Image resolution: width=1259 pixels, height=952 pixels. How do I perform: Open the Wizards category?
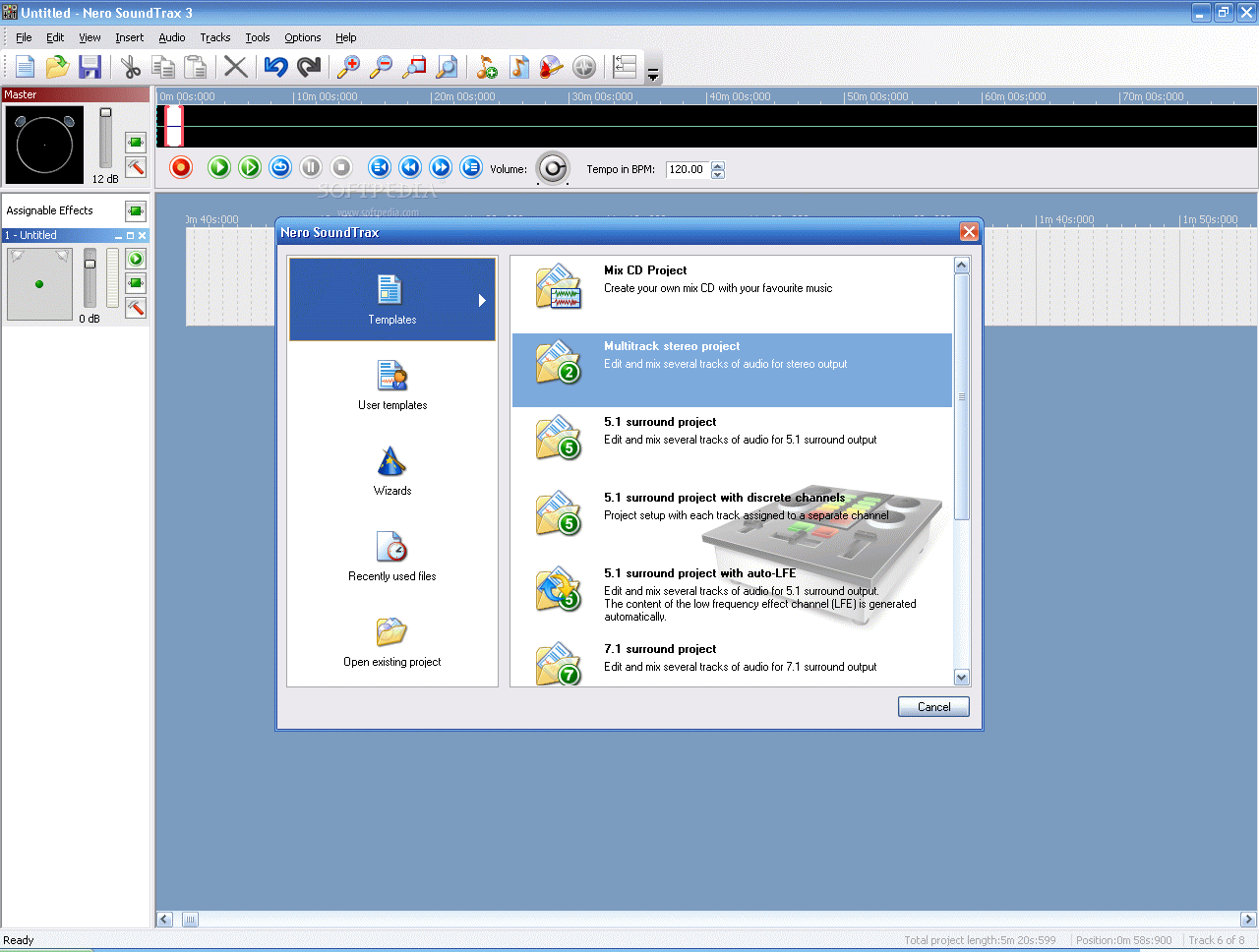(x=392, y=471)
